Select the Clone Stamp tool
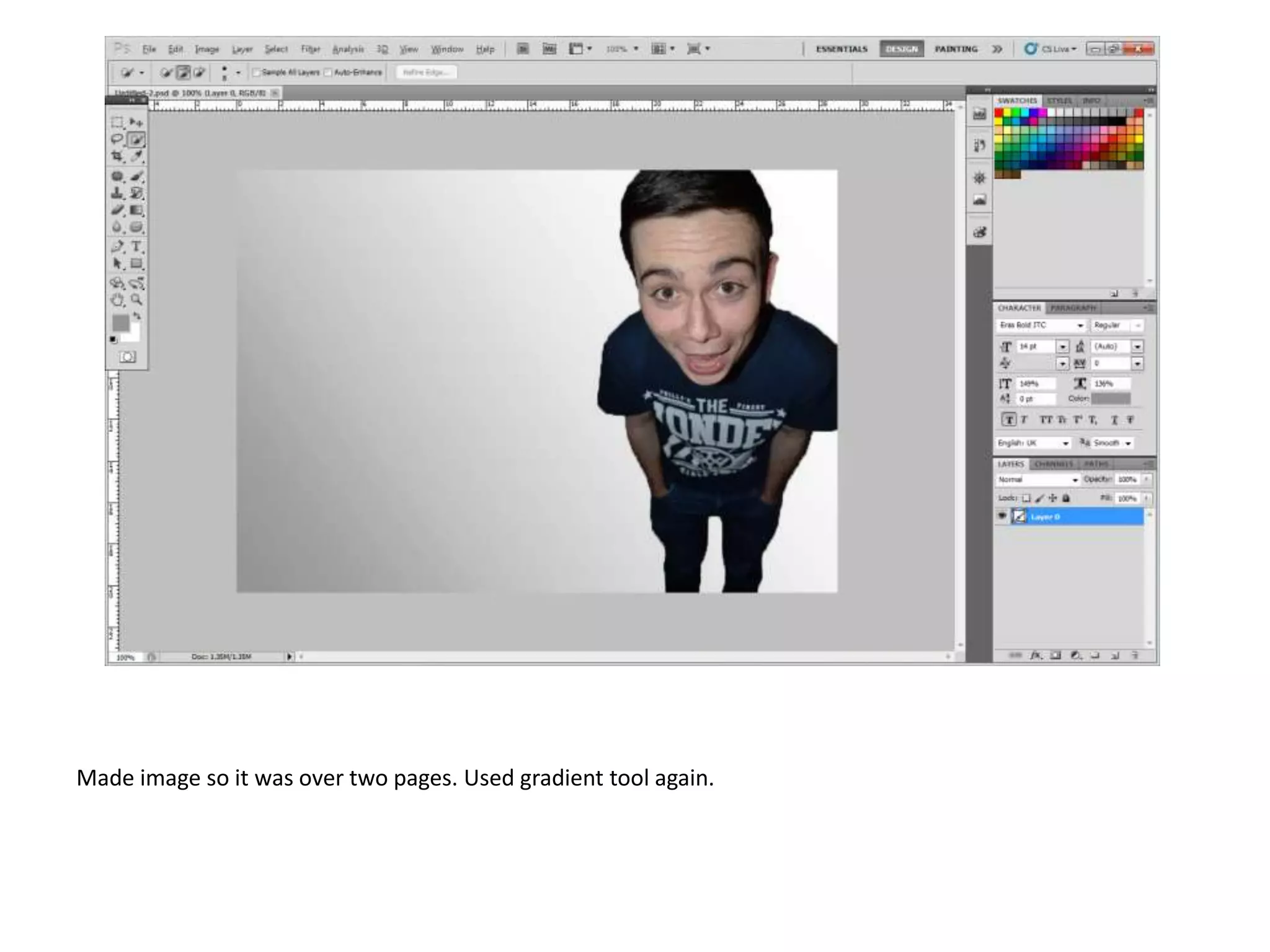Screen dimensions: 1270x952 [117, 193]
